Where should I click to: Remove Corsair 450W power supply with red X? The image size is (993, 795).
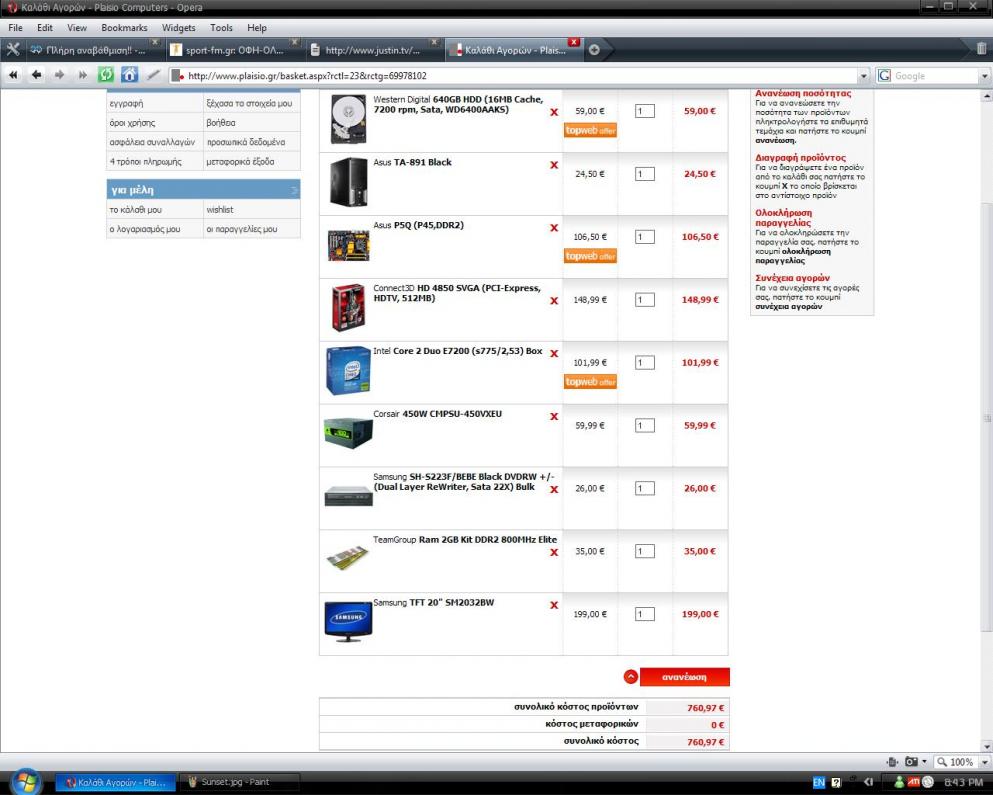[x=554, y=416]
